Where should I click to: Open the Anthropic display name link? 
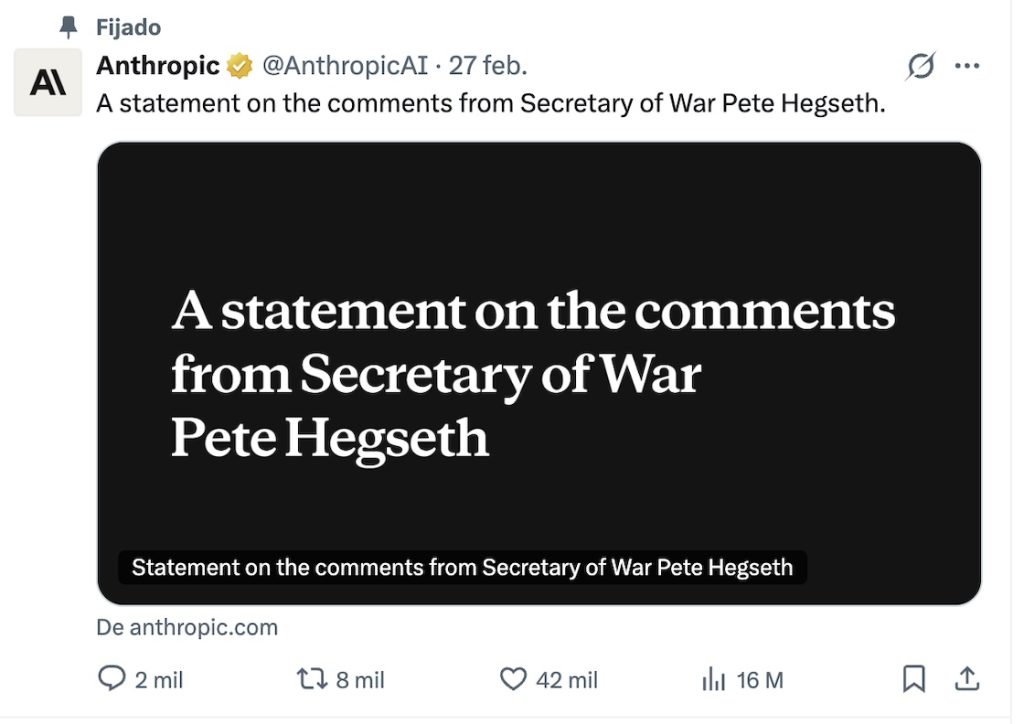157,67
